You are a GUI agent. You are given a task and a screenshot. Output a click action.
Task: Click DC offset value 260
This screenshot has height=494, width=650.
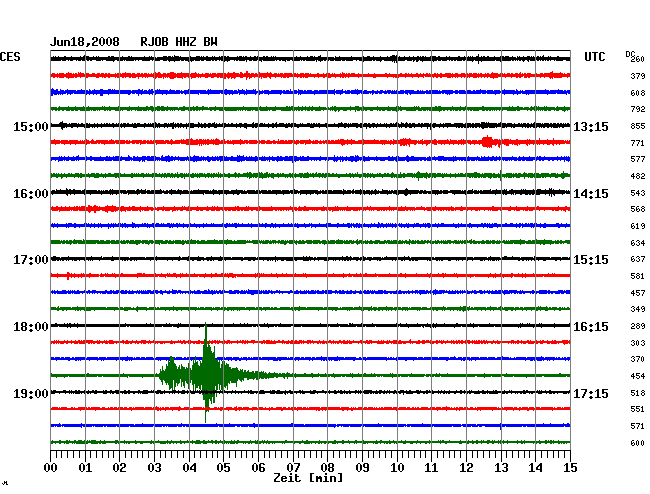tap(638, 59)
